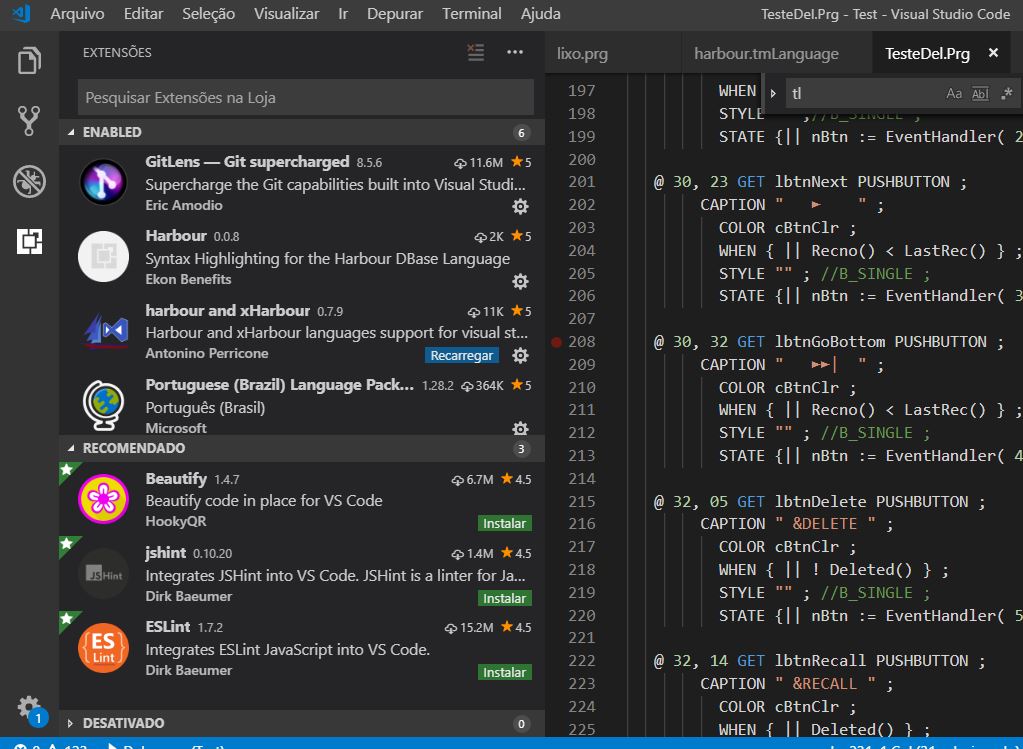Click Recarregar for harbour and xHarbour
The width and height of the screenshot is (1023, 749).
coord(461,355)
